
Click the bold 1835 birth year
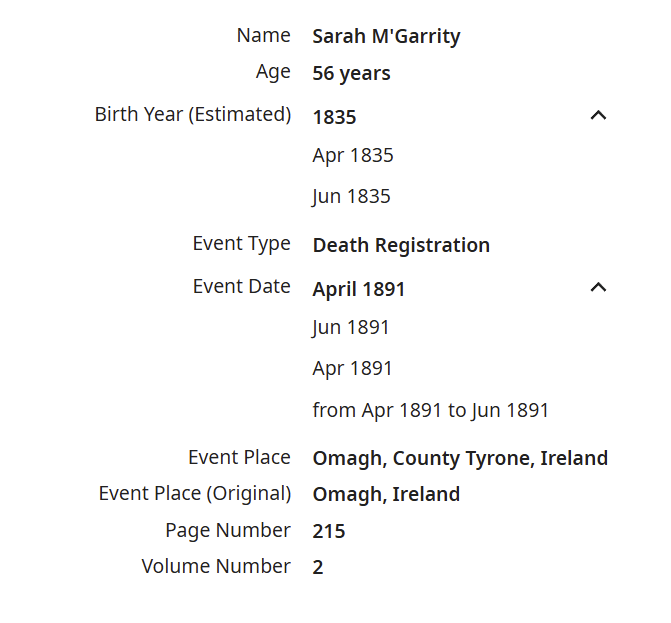click(334, 117)
